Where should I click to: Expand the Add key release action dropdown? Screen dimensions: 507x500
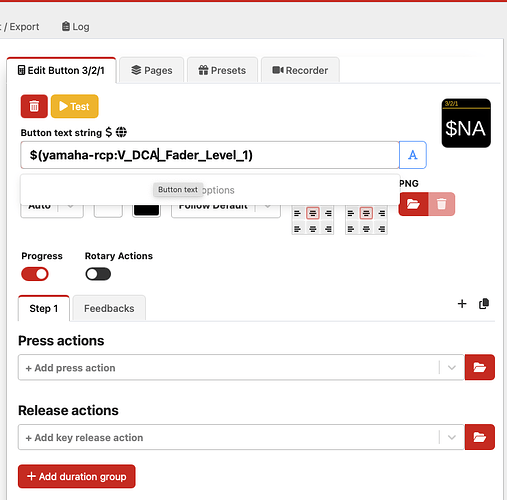pyautogui.click(x=452, y=437)
